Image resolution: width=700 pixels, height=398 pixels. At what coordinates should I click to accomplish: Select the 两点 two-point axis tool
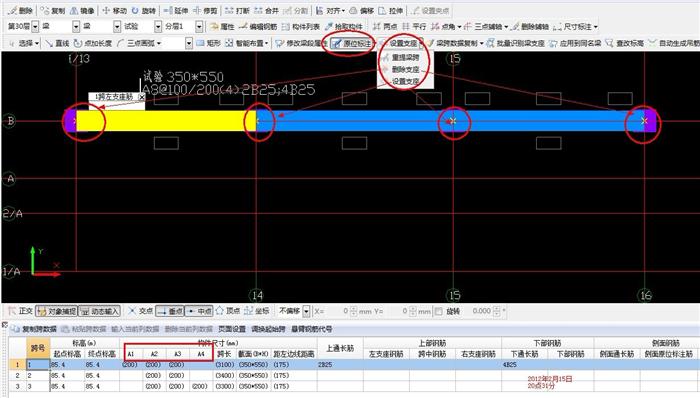pos(385,27)
